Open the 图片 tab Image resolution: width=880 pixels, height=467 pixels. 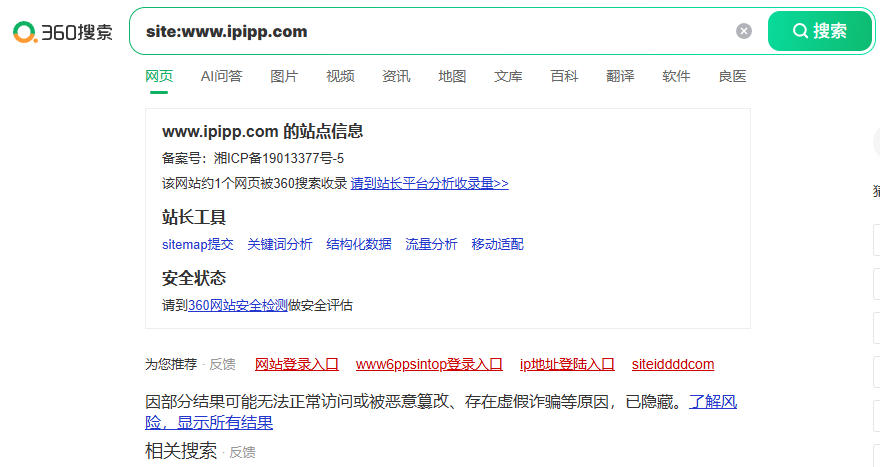(x=283, y=76)
